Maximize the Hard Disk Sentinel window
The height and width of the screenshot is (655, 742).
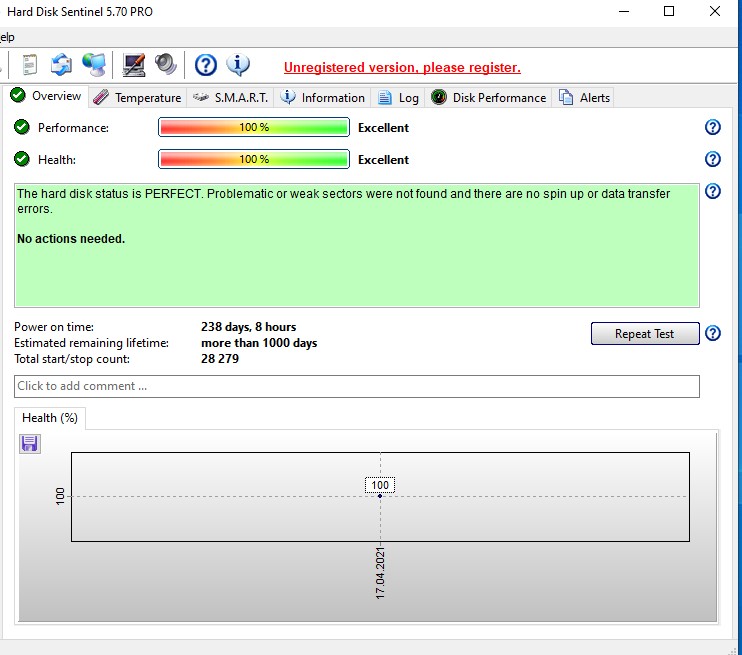pyautogui.click(x=669, y=11)
